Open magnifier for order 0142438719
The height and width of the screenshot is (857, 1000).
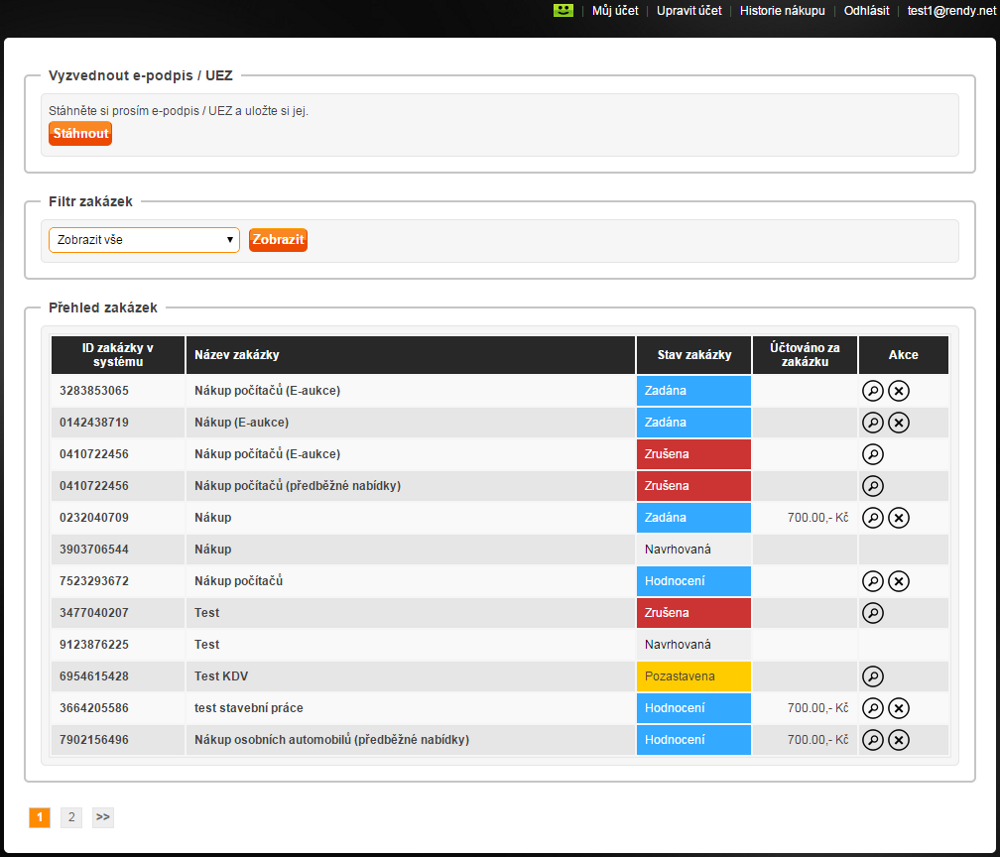pos(872,423)
